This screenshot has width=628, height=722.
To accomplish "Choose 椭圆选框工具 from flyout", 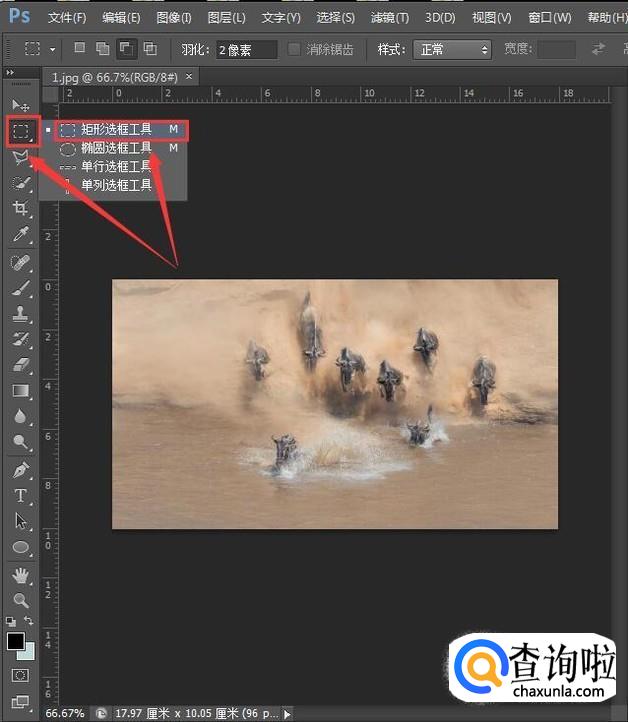I will tap(115, 148).
